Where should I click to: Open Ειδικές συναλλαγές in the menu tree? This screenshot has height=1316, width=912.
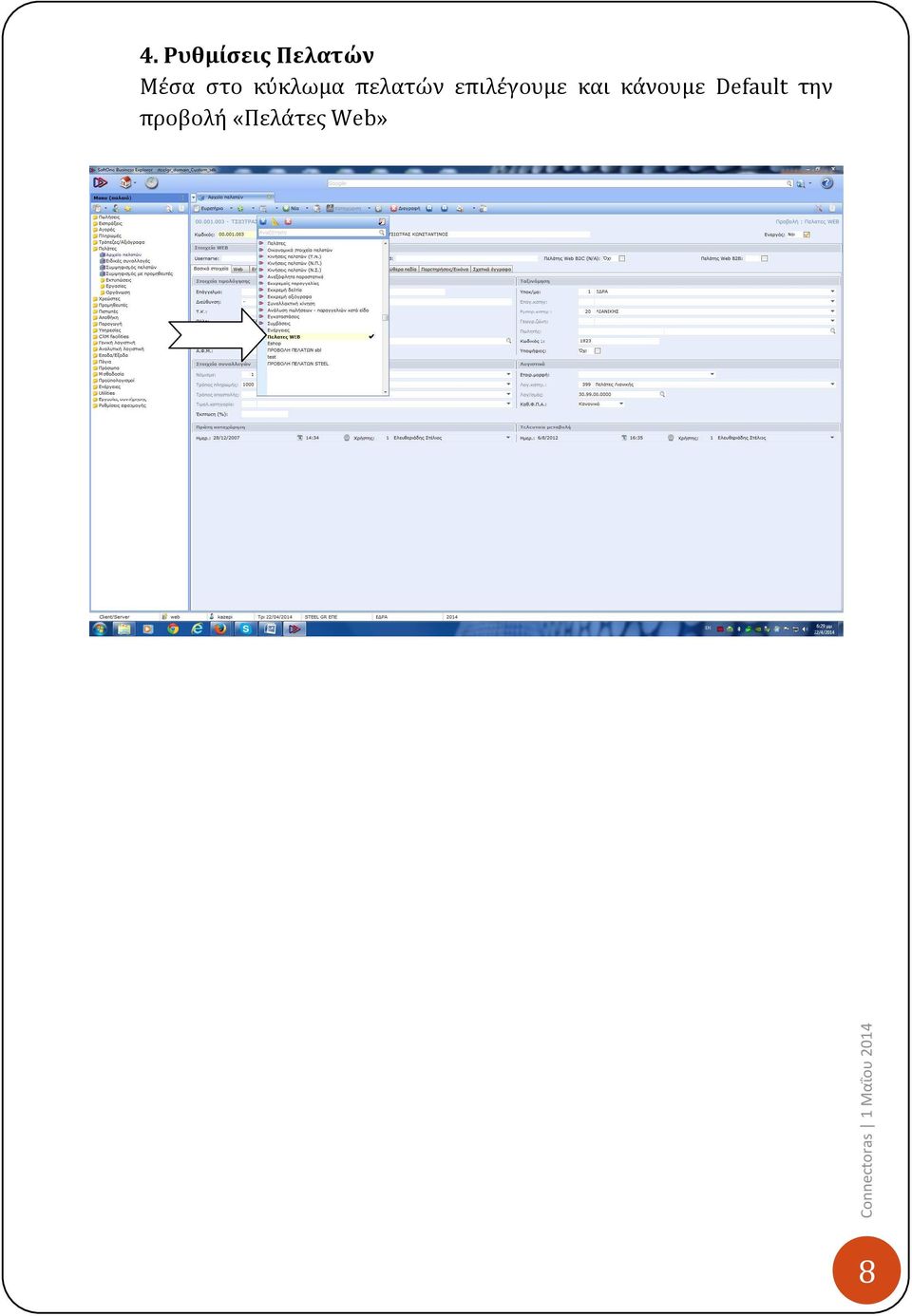(127, 261)
